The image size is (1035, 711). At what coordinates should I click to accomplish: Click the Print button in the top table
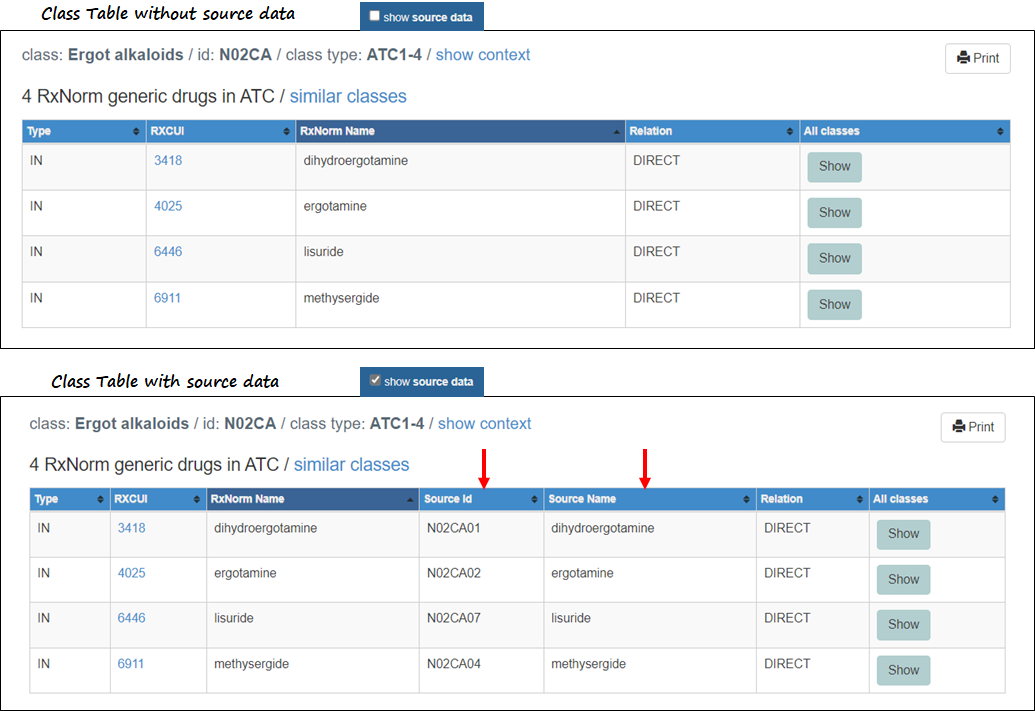(978, 58)
